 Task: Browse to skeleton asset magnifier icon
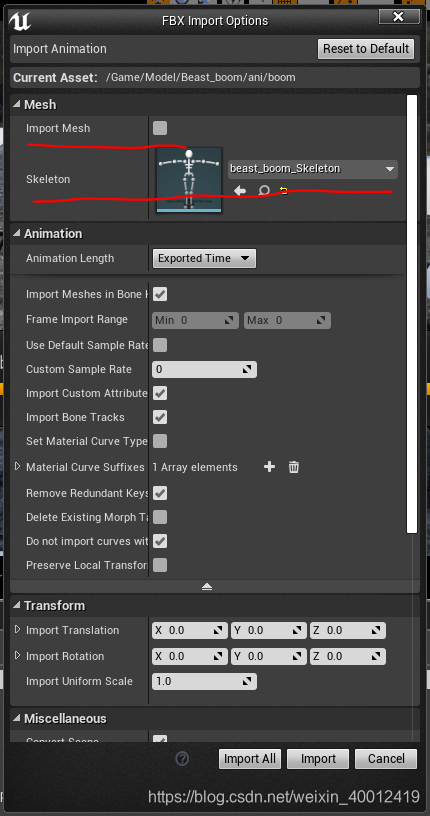coord(264,190)
